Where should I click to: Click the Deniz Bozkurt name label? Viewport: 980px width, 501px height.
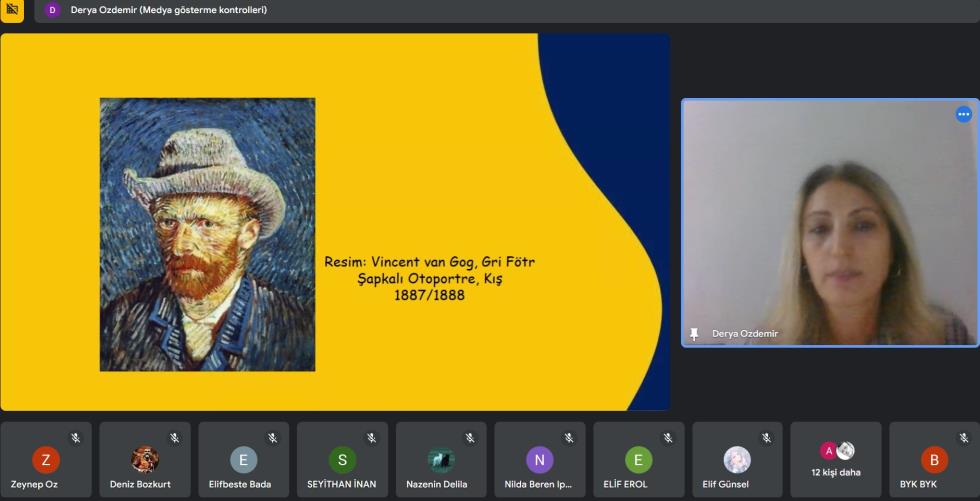[x=140, y=484]
